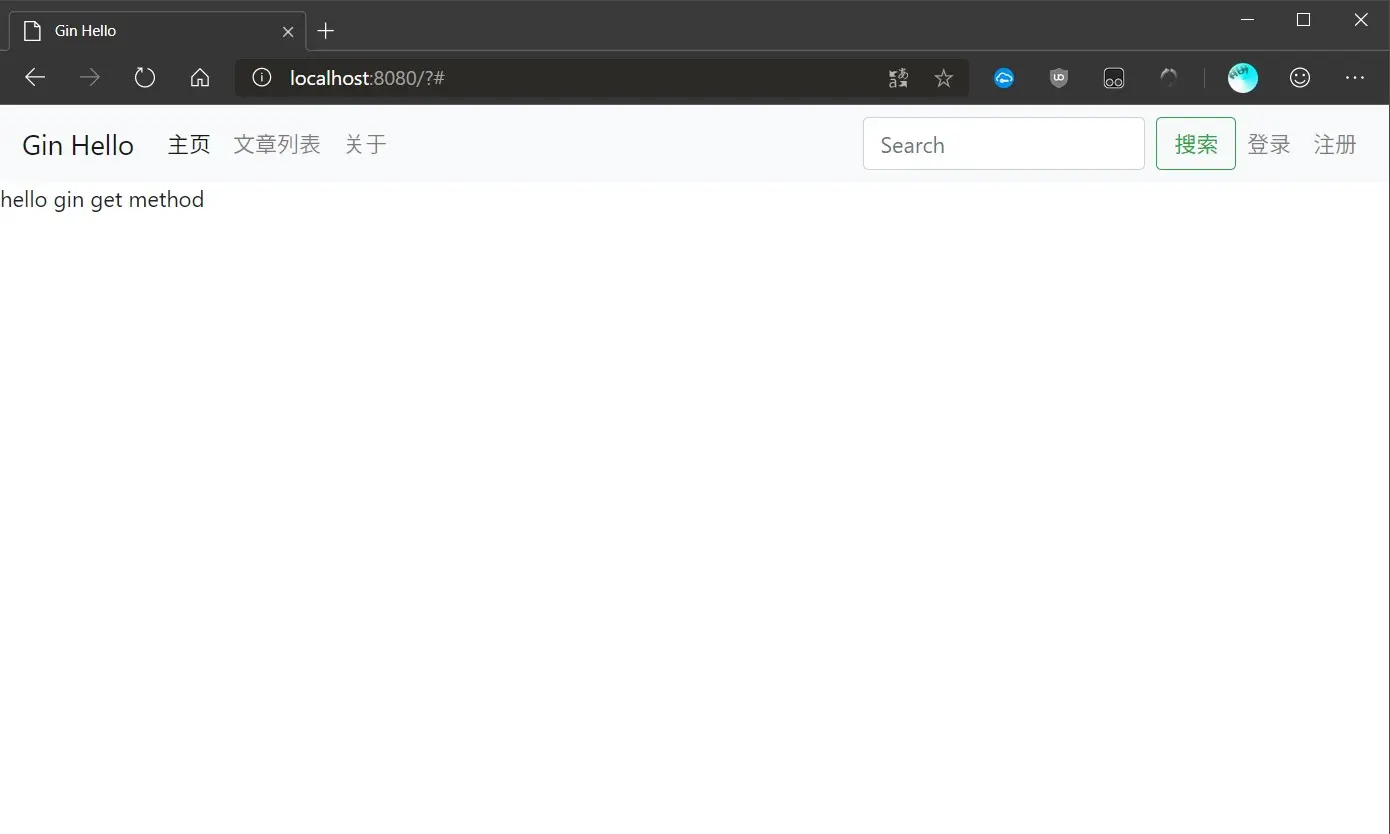The image size is (1390, 834).
Task: Open the browser home page icon
Action: (200, 78)
